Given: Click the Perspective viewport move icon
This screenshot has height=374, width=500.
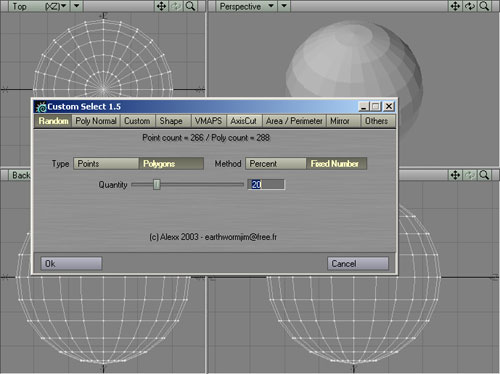Looking at the screenshot, I should tap(455, 6).
